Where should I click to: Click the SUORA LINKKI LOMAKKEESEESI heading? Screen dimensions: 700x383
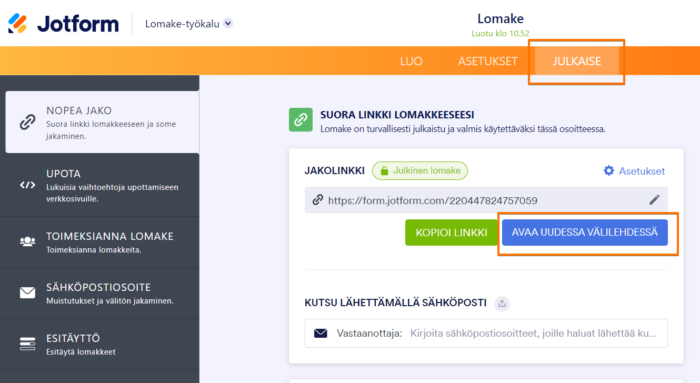pyautogui.click(x=397, y=115)
